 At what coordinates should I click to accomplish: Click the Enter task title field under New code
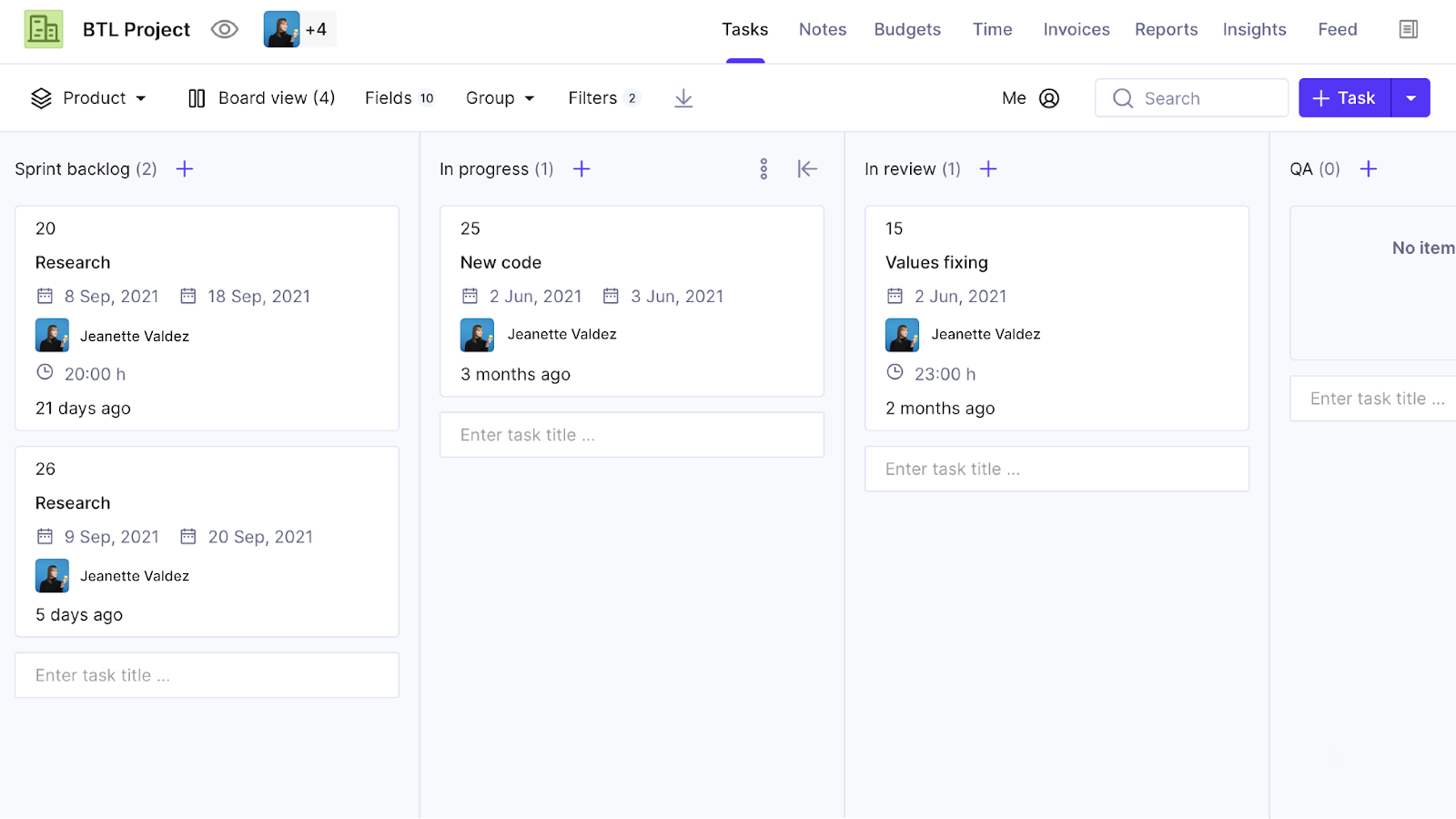[631, 434]
